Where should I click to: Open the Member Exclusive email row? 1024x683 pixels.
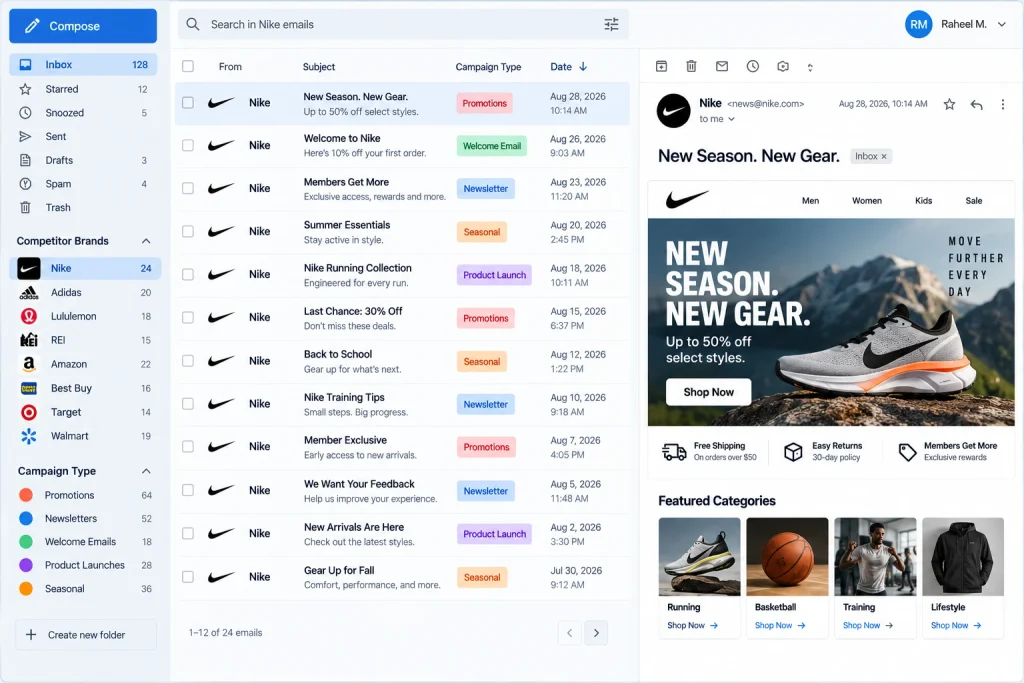tap(402, 447)
